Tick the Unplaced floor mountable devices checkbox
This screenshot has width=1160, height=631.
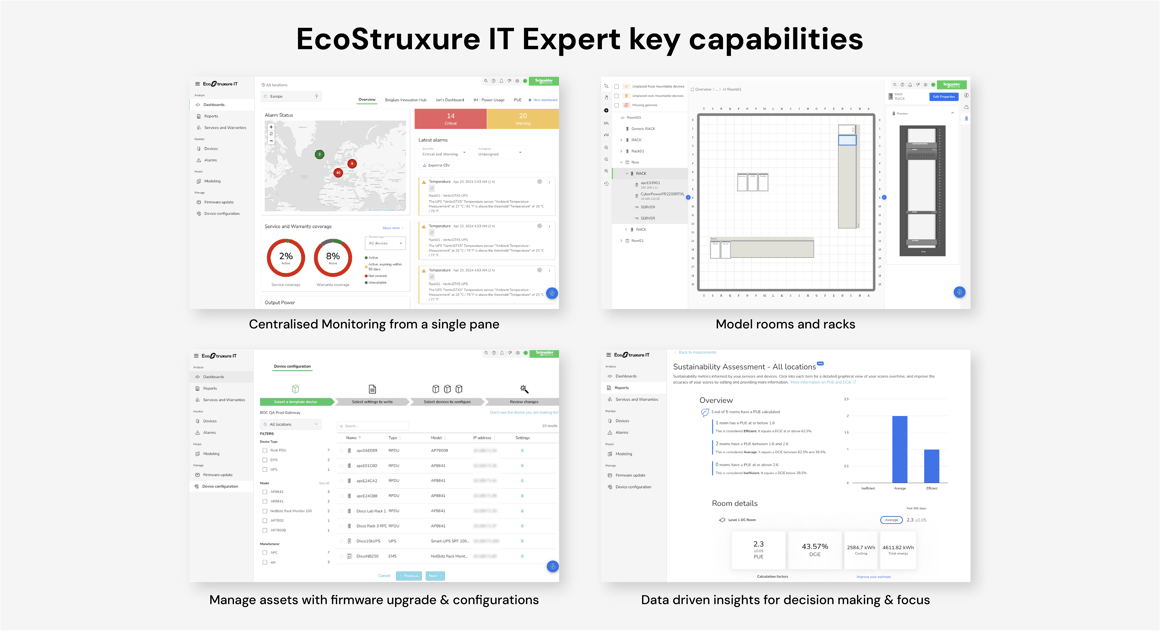(617, 87)
